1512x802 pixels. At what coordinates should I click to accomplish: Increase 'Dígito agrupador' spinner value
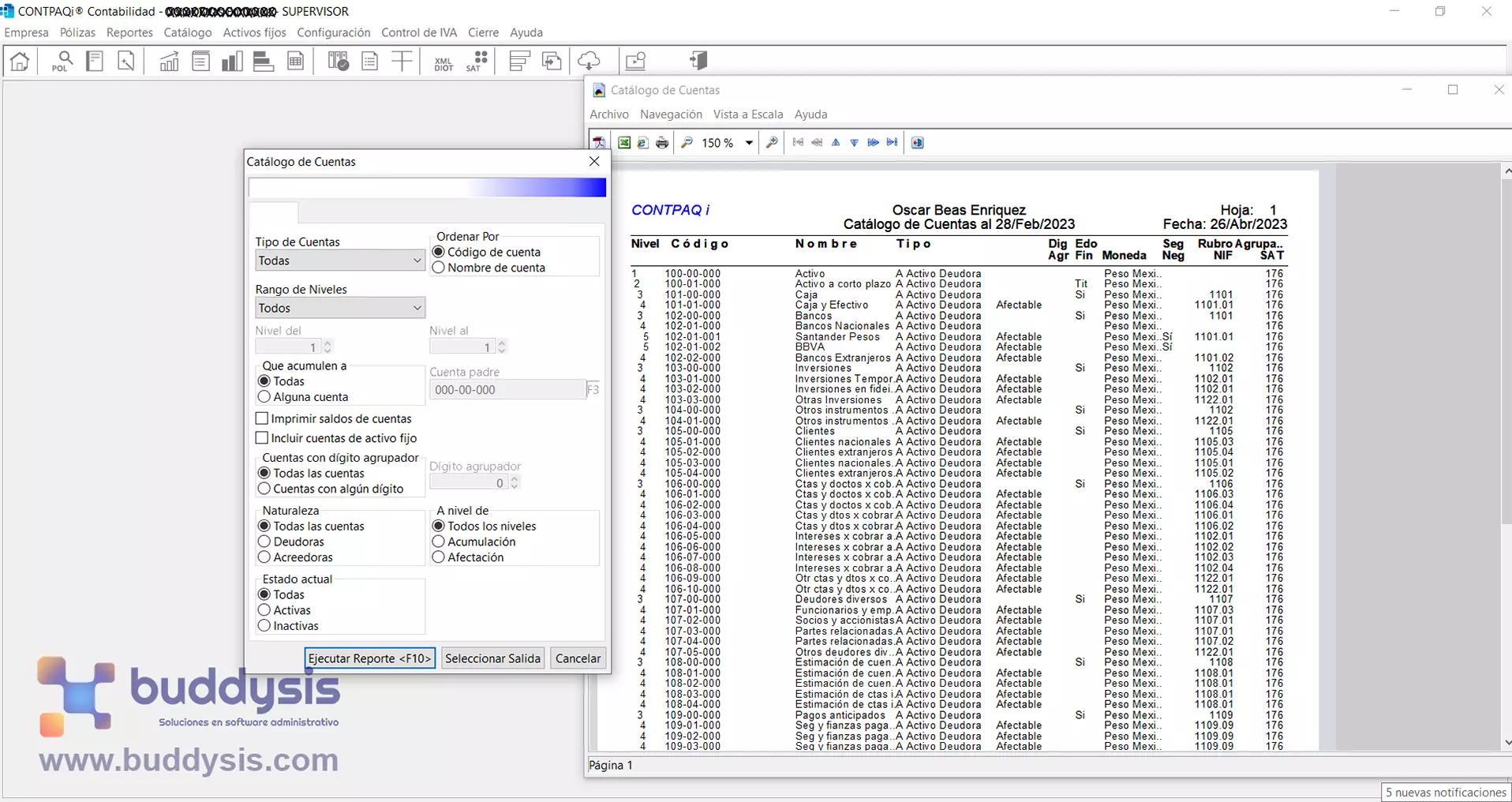point(515,478)
